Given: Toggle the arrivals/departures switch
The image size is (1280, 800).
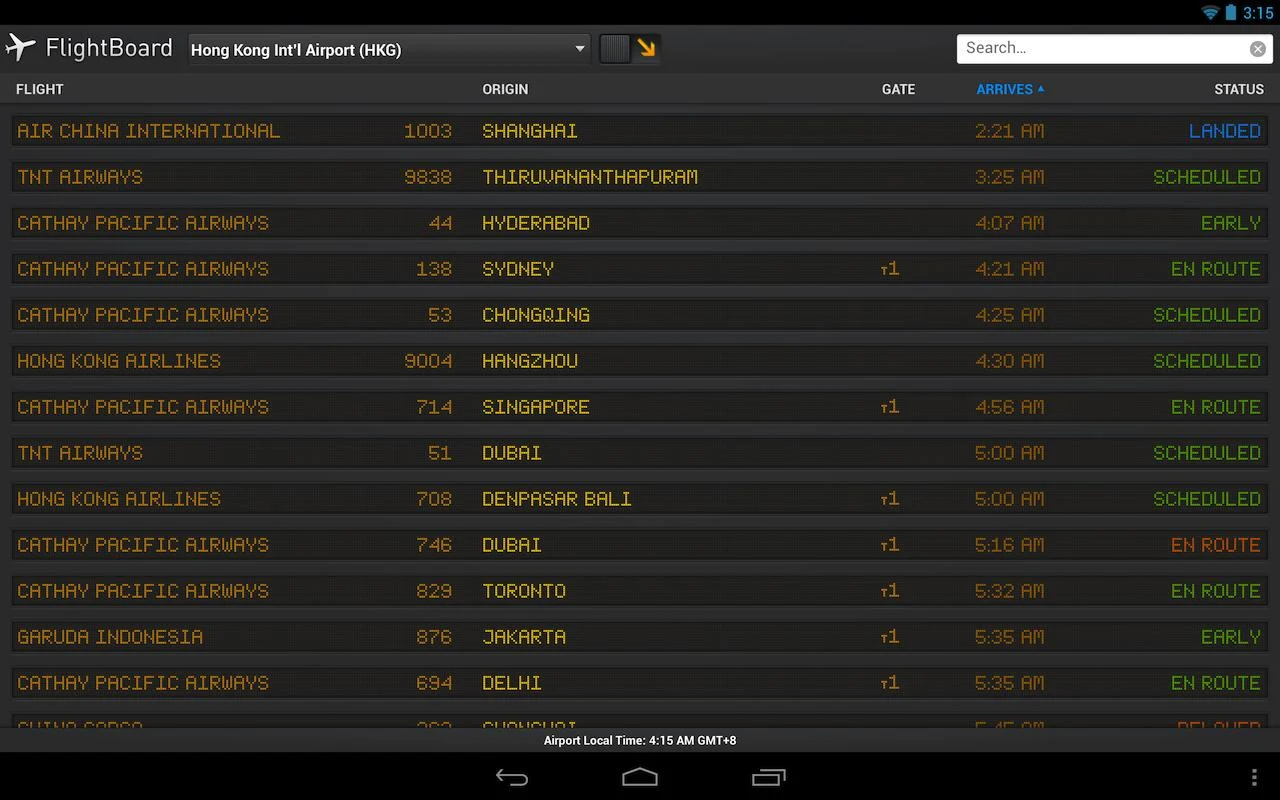Looking at the screenshot, I should (x=630, y=48).
